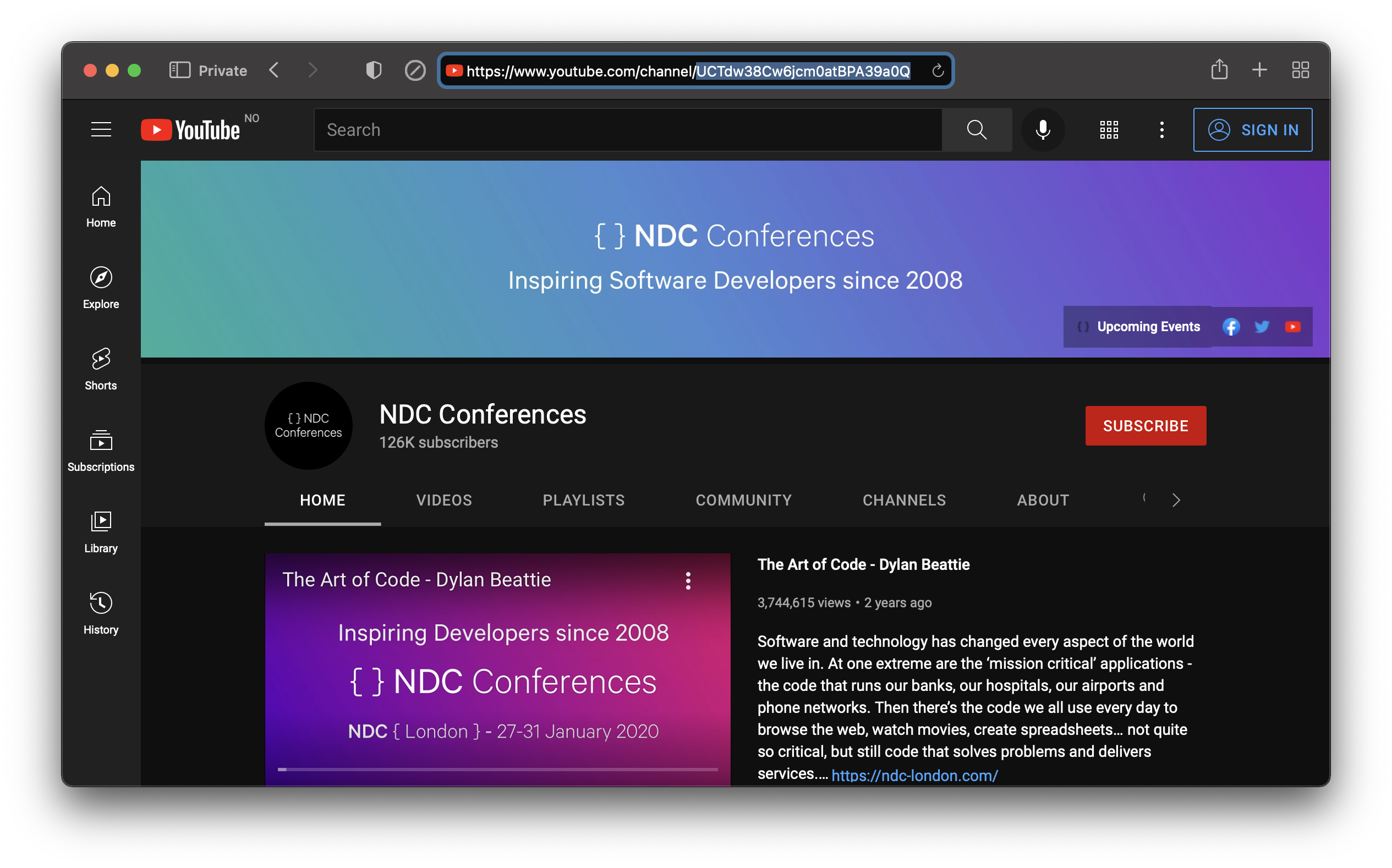Click the SIGN IN button

pyautogui.click(x=1252, y=130)
